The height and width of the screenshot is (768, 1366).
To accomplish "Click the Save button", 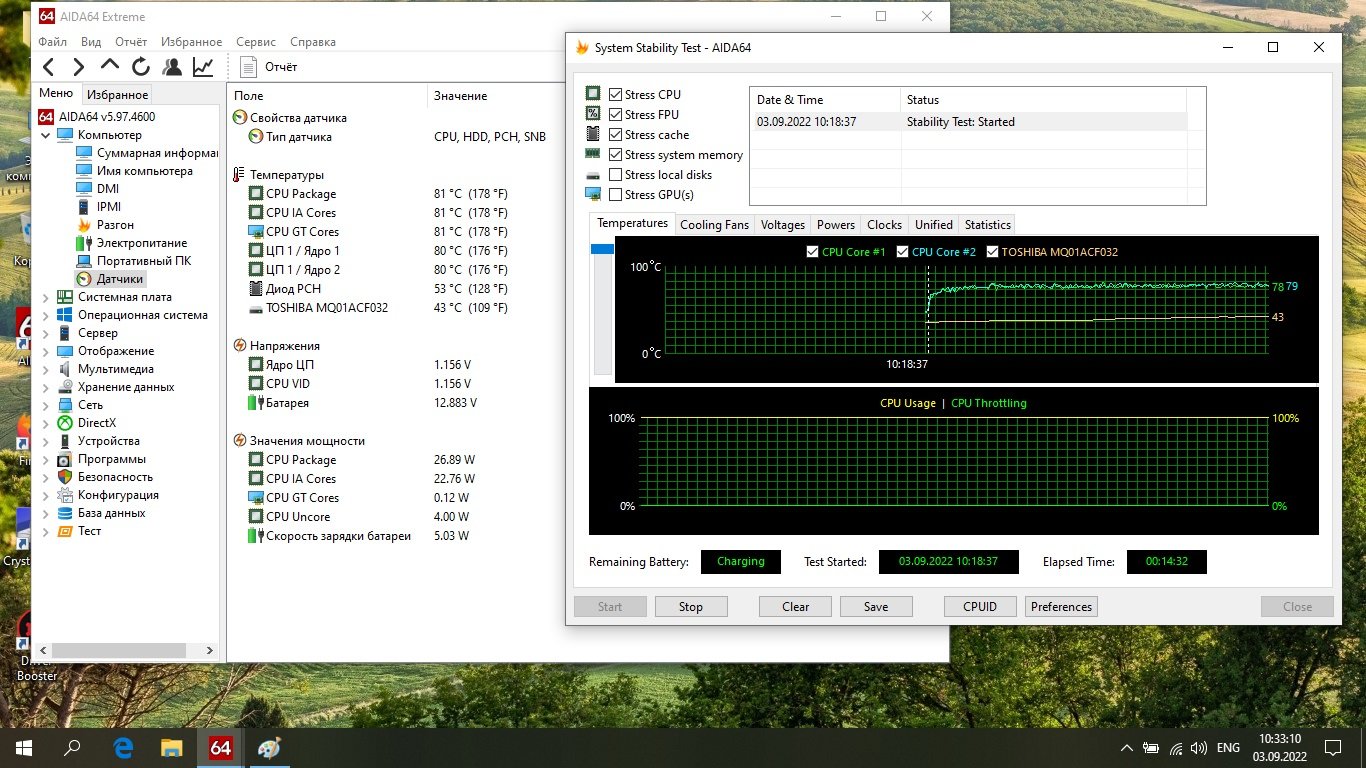I will pos(876,607).
